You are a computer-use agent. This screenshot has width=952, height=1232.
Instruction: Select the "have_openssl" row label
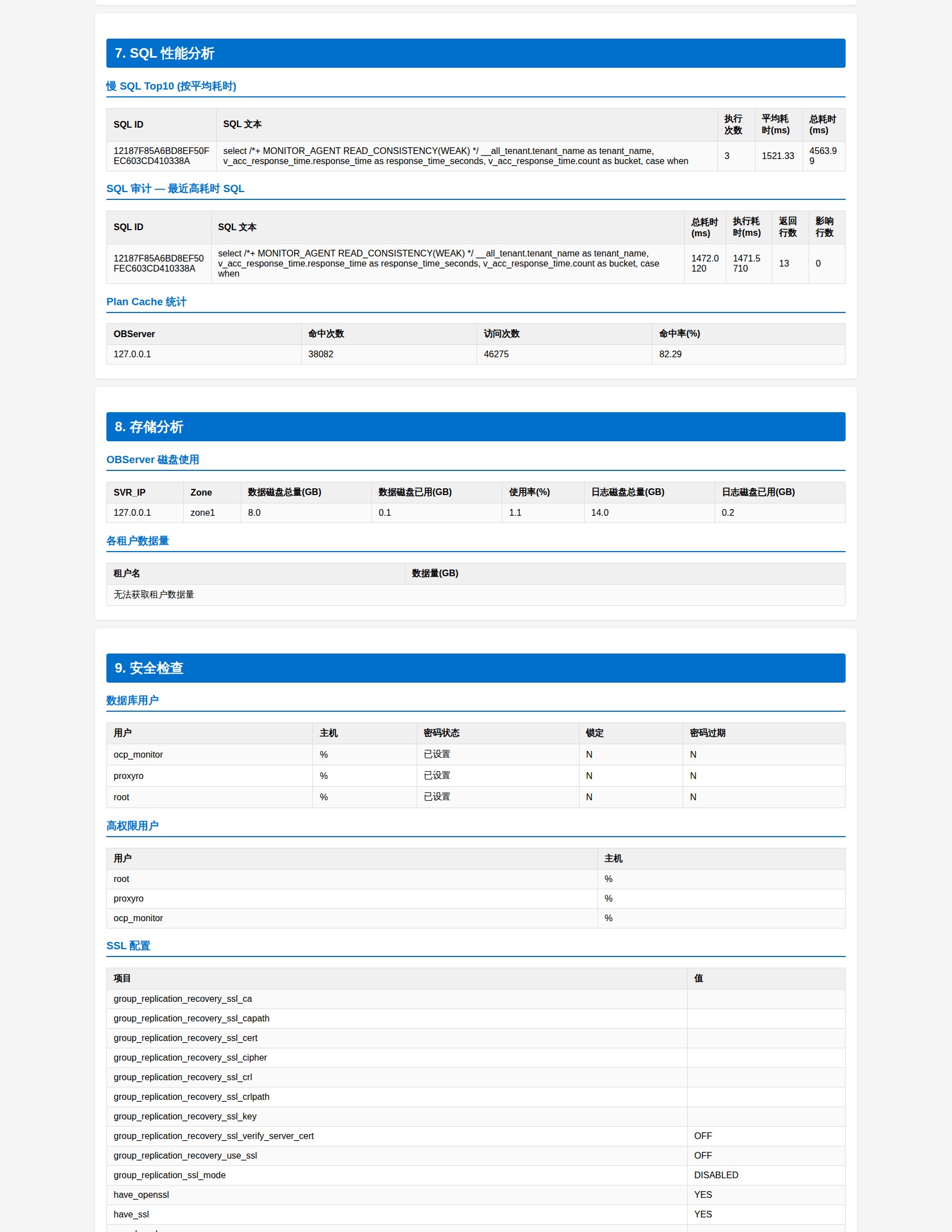(141, 1195)
